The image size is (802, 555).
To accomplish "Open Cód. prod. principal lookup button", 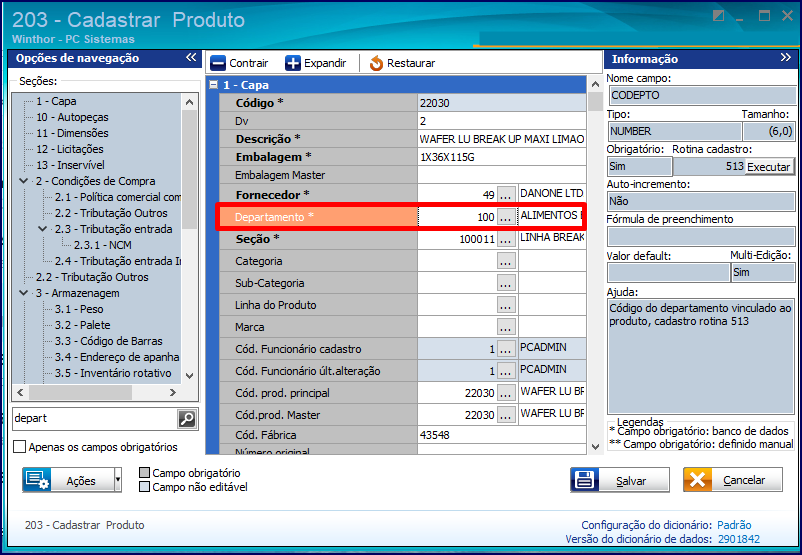I will (506, 393).
